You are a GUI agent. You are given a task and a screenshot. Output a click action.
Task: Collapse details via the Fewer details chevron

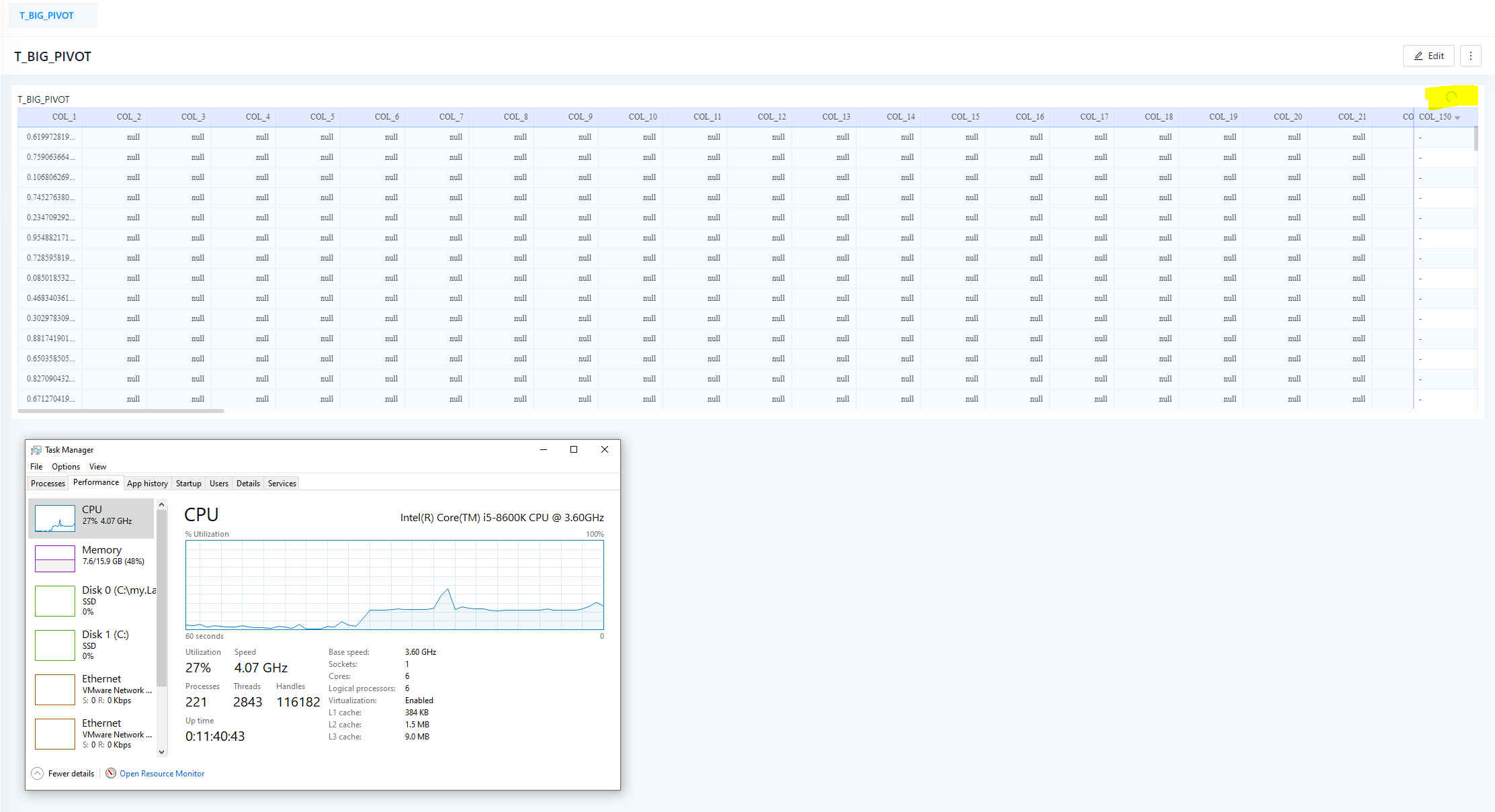click(38, 773)
